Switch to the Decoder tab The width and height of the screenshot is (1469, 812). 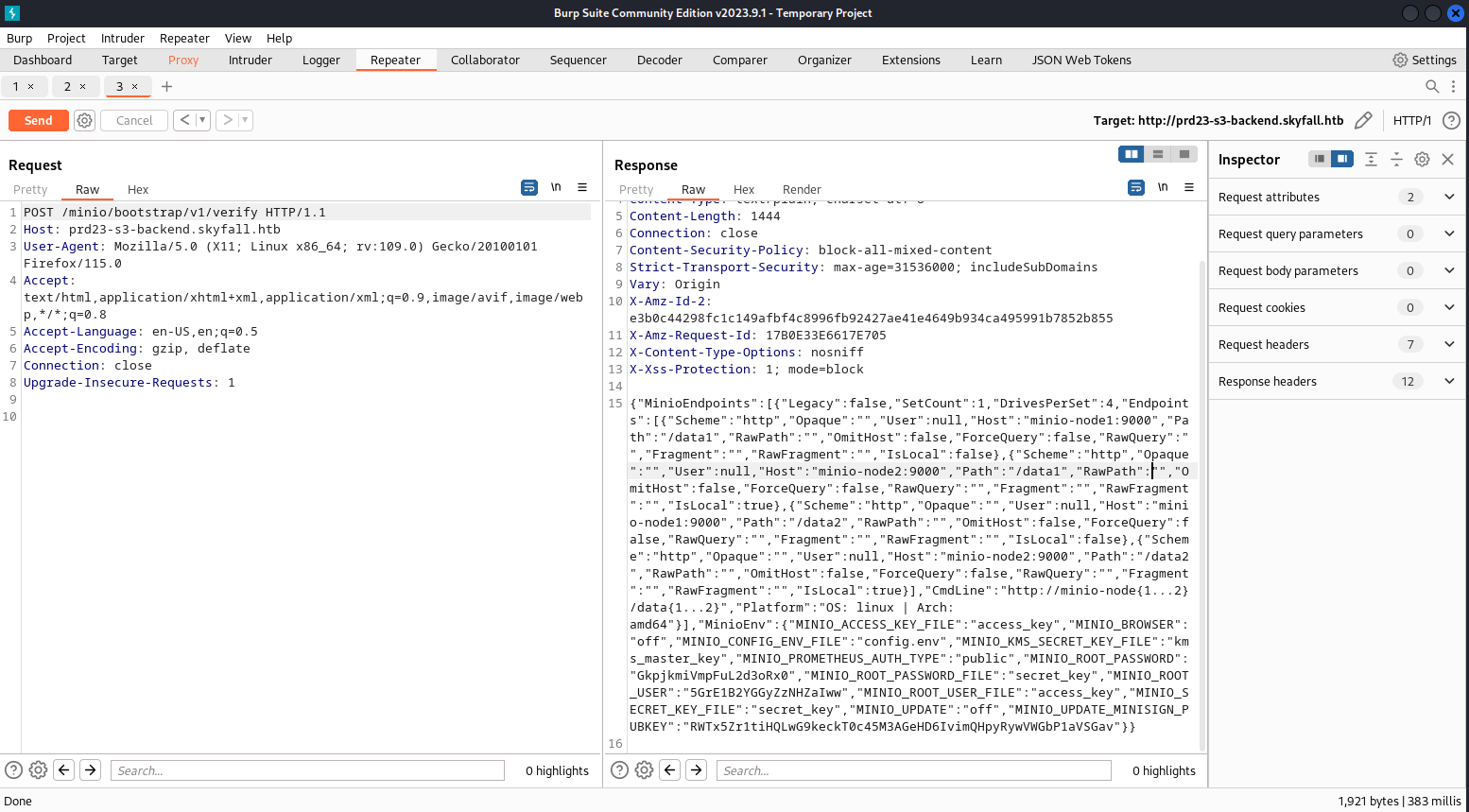pyautogui.click(x=660, y=60)
